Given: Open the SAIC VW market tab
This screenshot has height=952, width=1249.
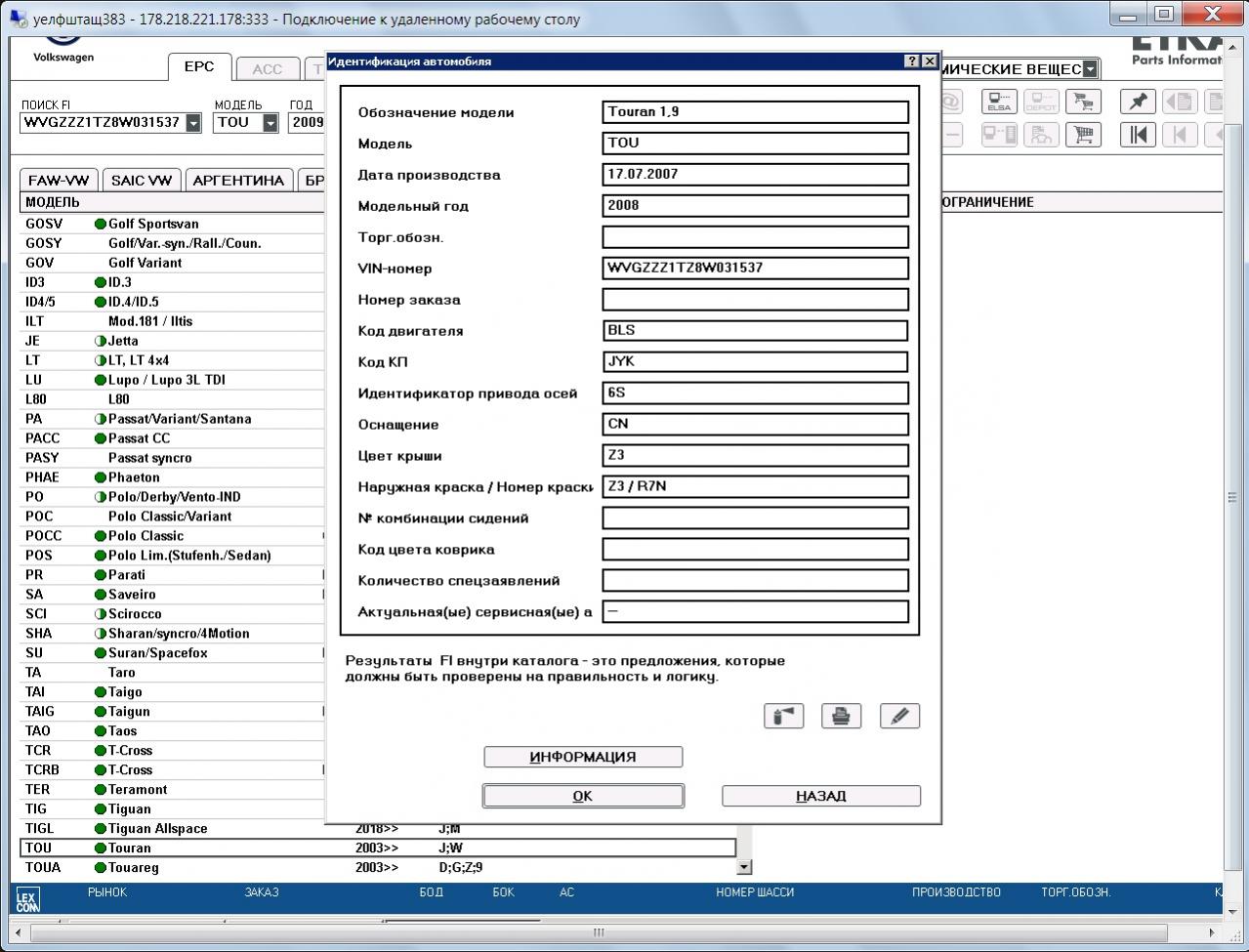Looking at the screenshot, I should tap(142, 181).
